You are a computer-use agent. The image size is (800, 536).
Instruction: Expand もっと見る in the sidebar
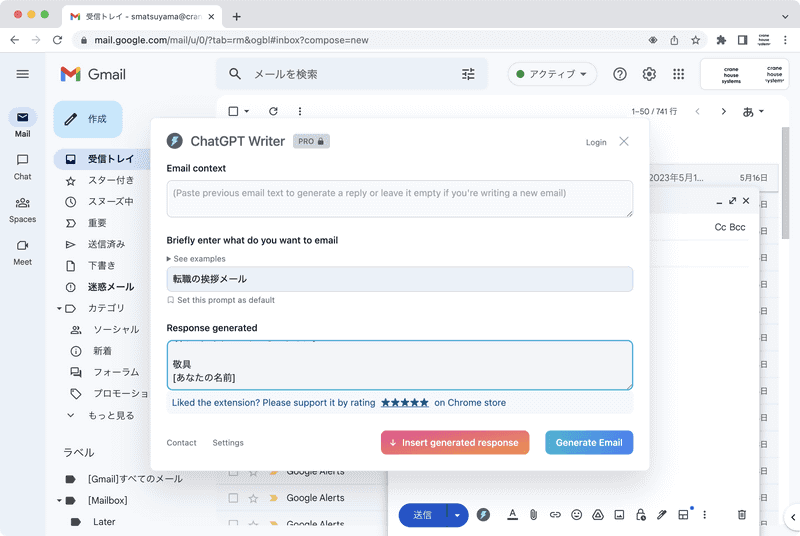[101, 415]
